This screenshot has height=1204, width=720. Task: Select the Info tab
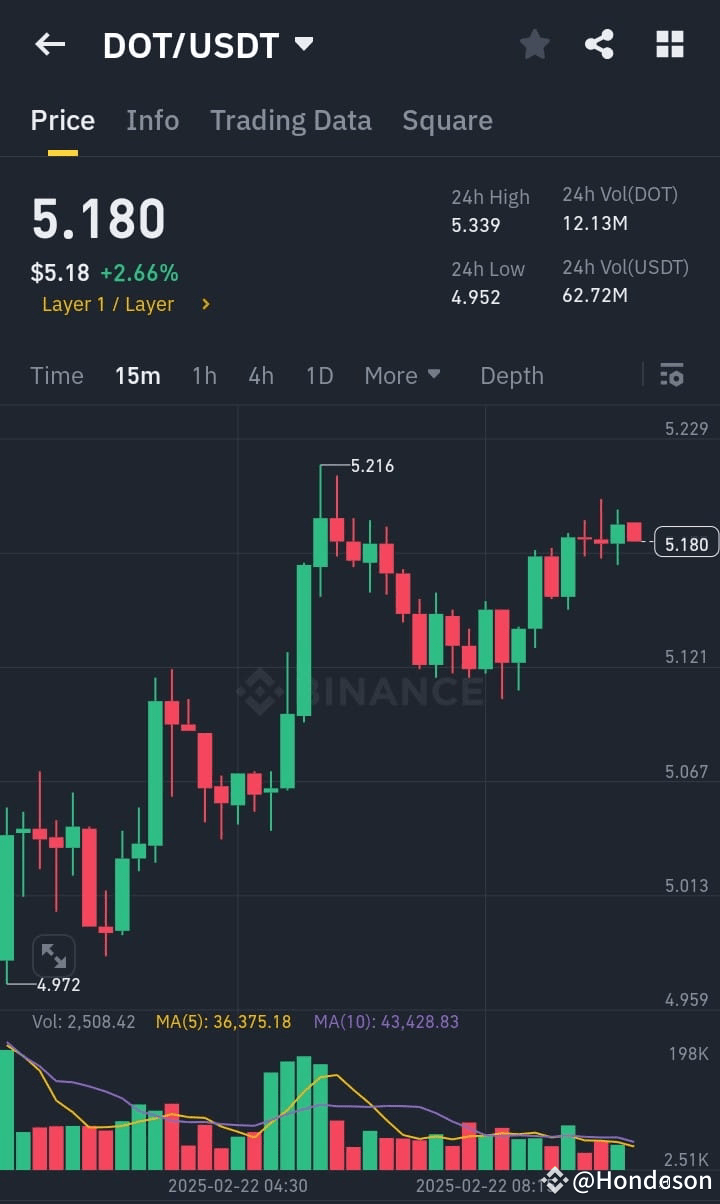pos(152,119)
